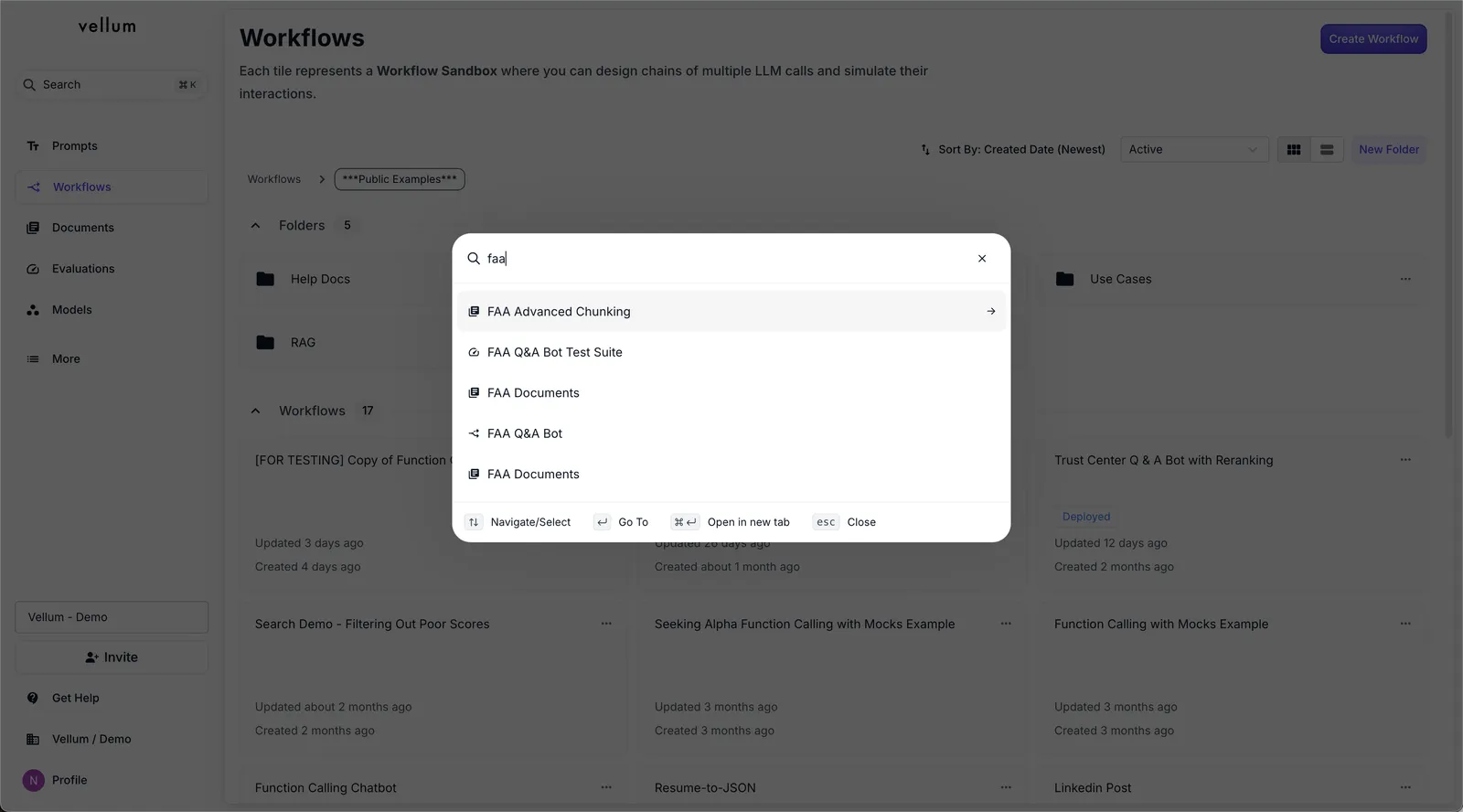
Task: Open options for Function Calling with Mocks Example
Action: pos(1405,624)
